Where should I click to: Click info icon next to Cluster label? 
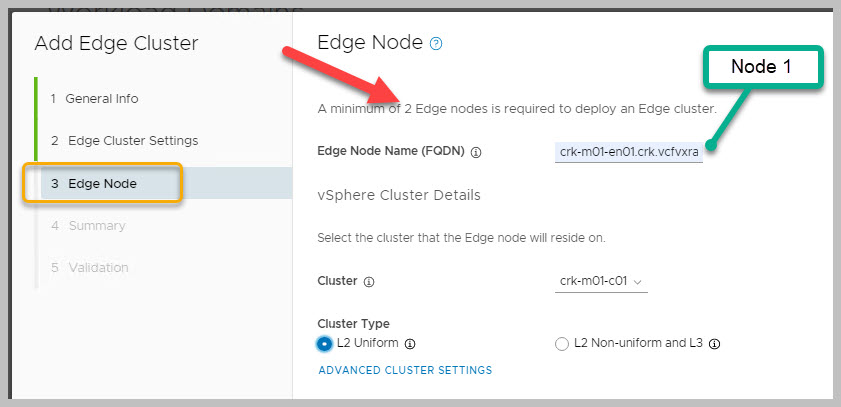(369, 282)
